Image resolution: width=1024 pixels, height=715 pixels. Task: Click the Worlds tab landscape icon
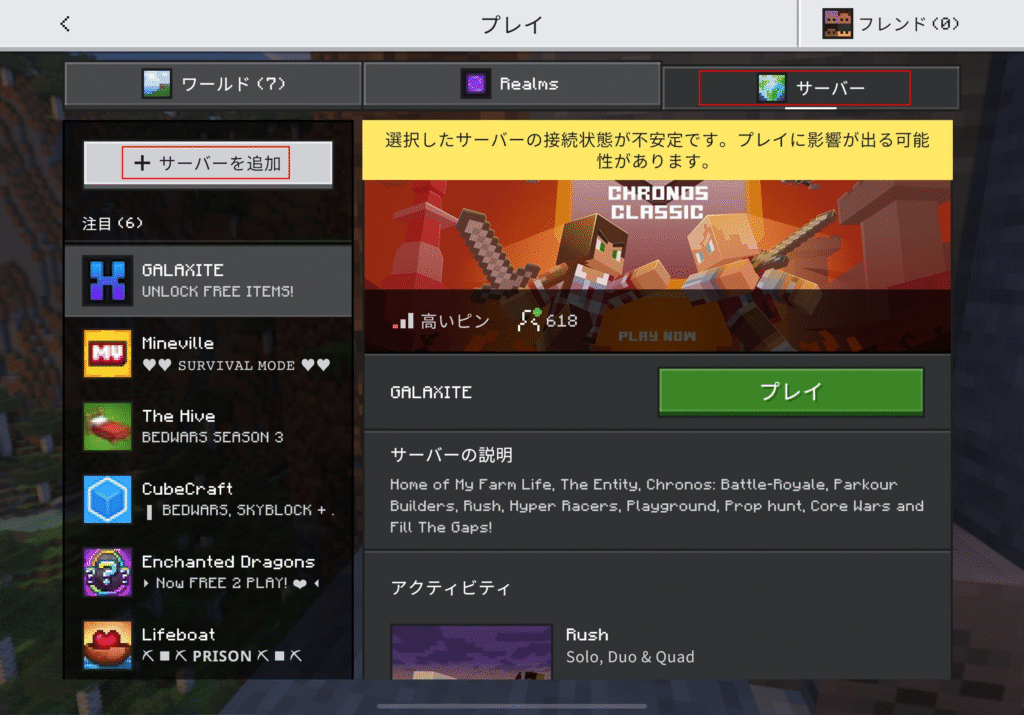[157, 84]
